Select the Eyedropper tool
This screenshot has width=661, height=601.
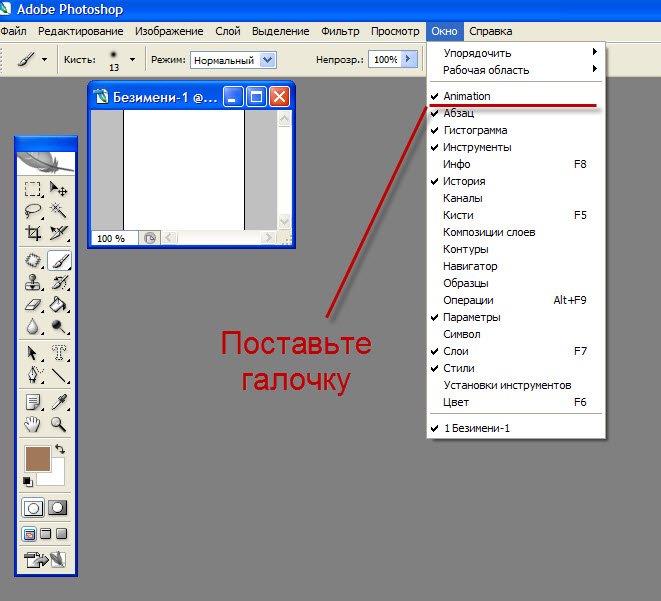[x=59, y=402]
